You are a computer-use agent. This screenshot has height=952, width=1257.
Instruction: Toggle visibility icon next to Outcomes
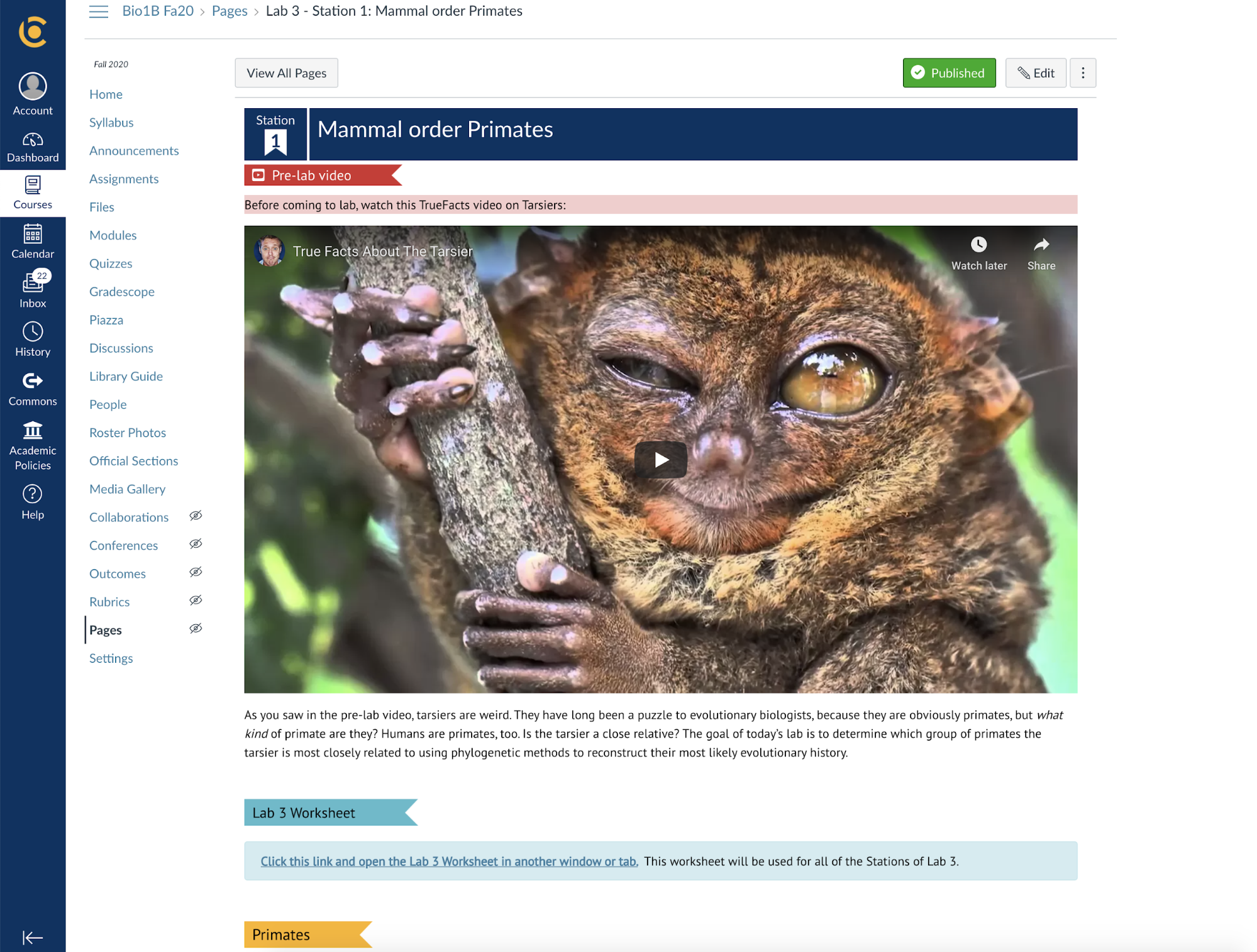click(x=196, y=573)
